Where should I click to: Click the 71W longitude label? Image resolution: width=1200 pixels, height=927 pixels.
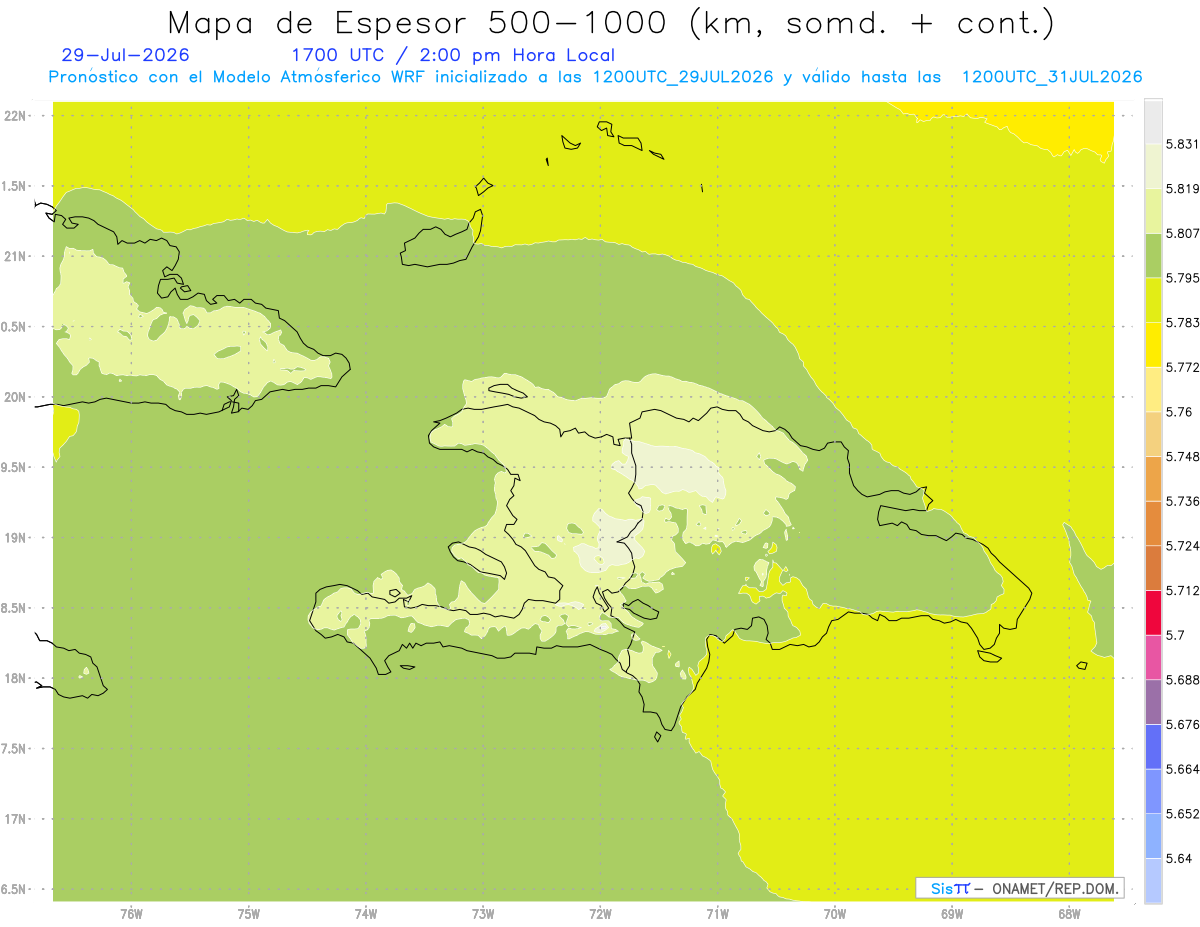pyautogui.click(x=717, y=914)
